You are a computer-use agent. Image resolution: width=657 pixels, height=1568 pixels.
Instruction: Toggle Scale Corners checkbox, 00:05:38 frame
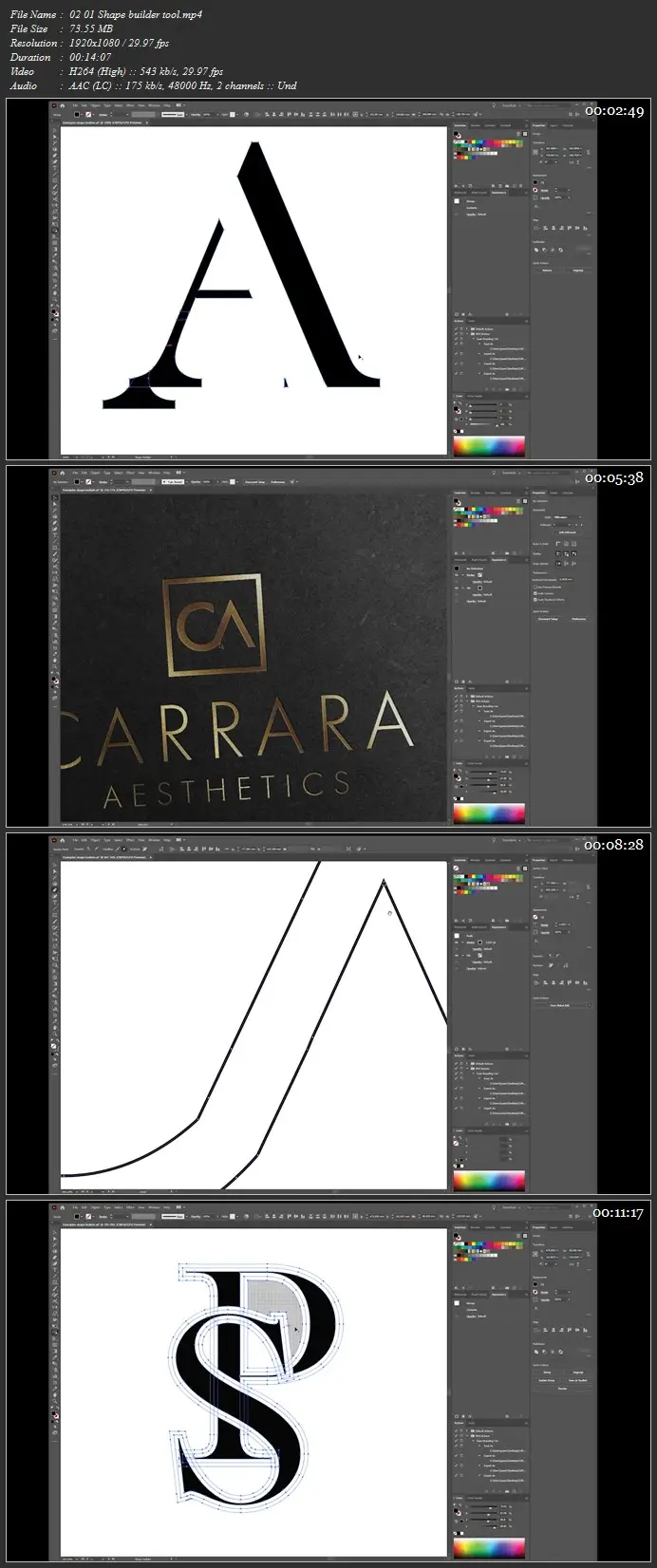tap(535, 593)
